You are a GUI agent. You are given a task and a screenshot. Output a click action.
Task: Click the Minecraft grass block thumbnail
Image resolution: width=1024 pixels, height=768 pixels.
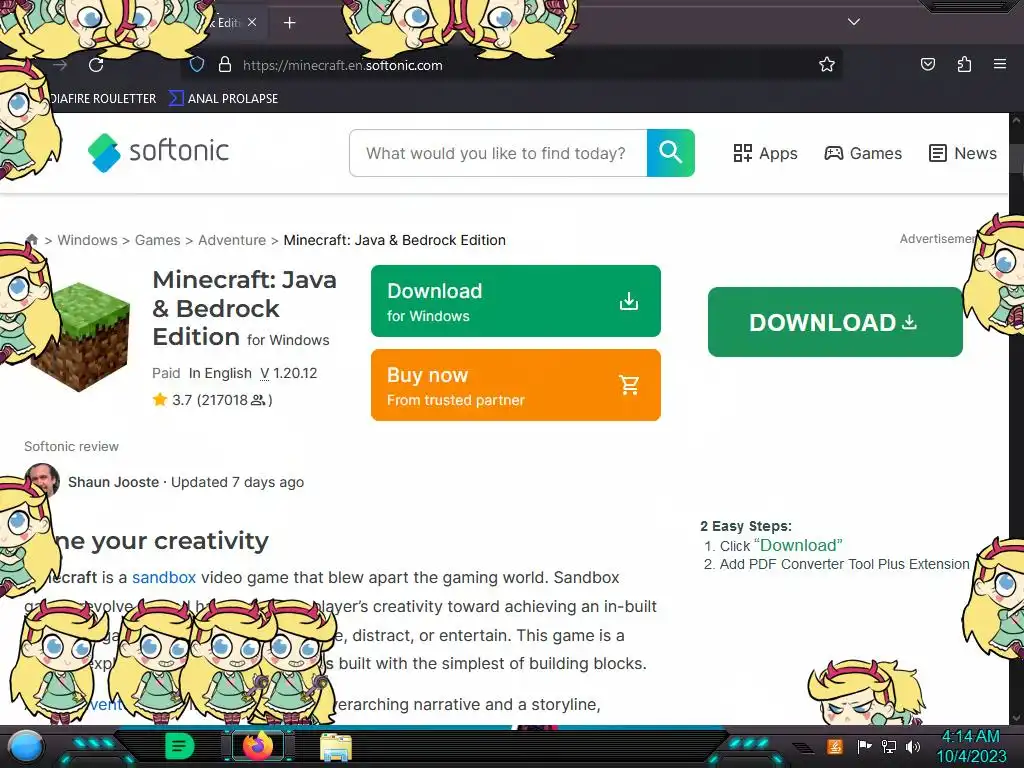[80, 336]
